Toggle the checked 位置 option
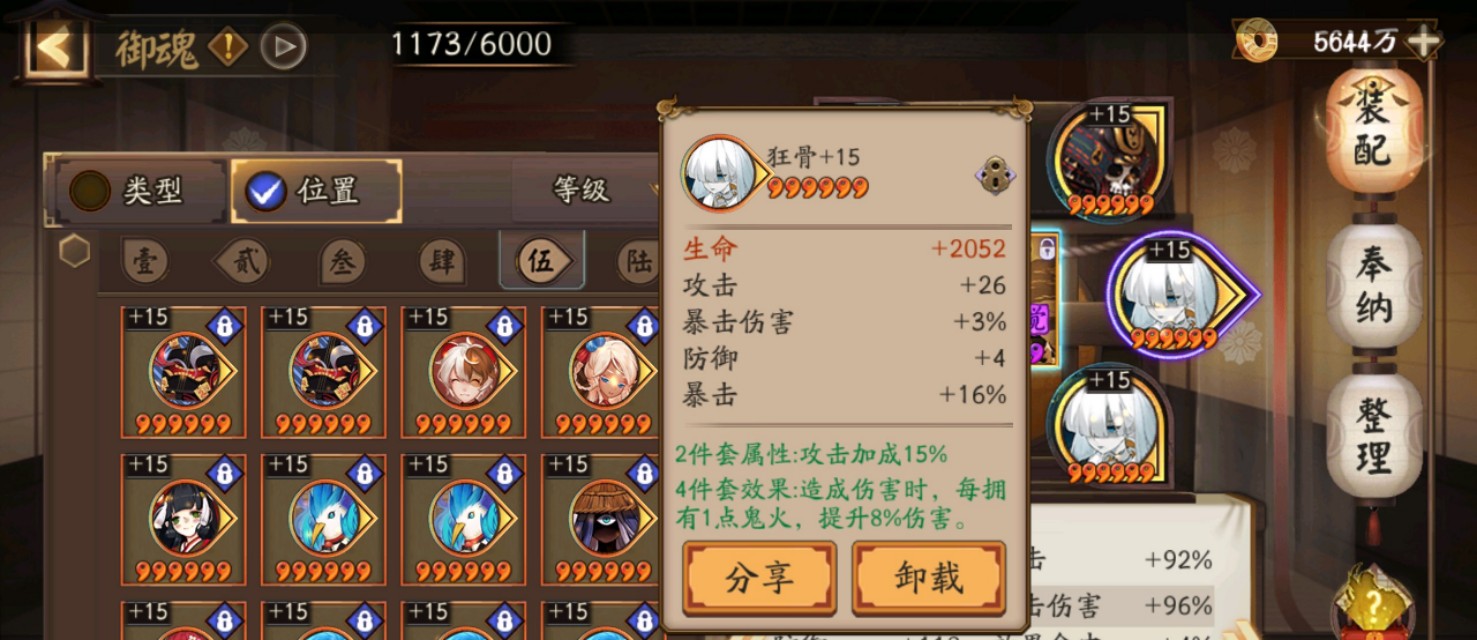 (317, 191)
